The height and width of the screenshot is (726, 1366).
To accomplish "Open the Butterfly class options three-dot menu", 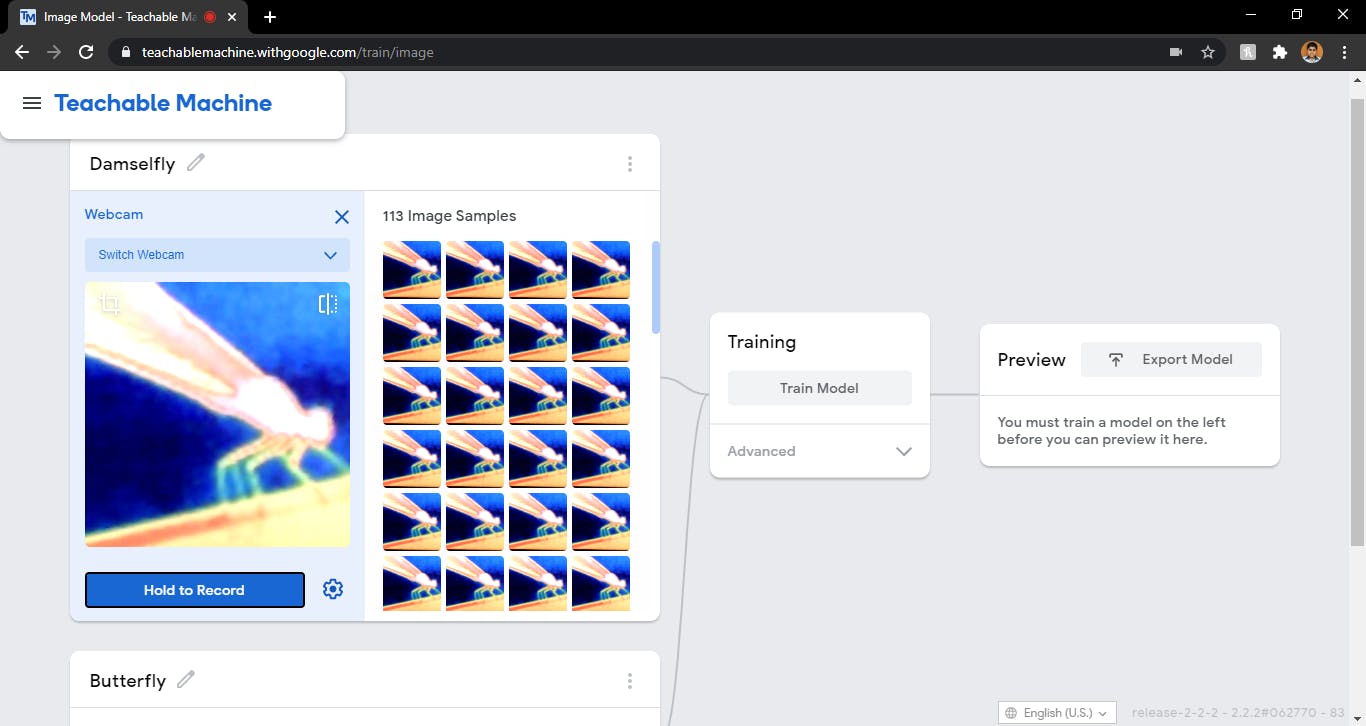I will tap(629, 681).
